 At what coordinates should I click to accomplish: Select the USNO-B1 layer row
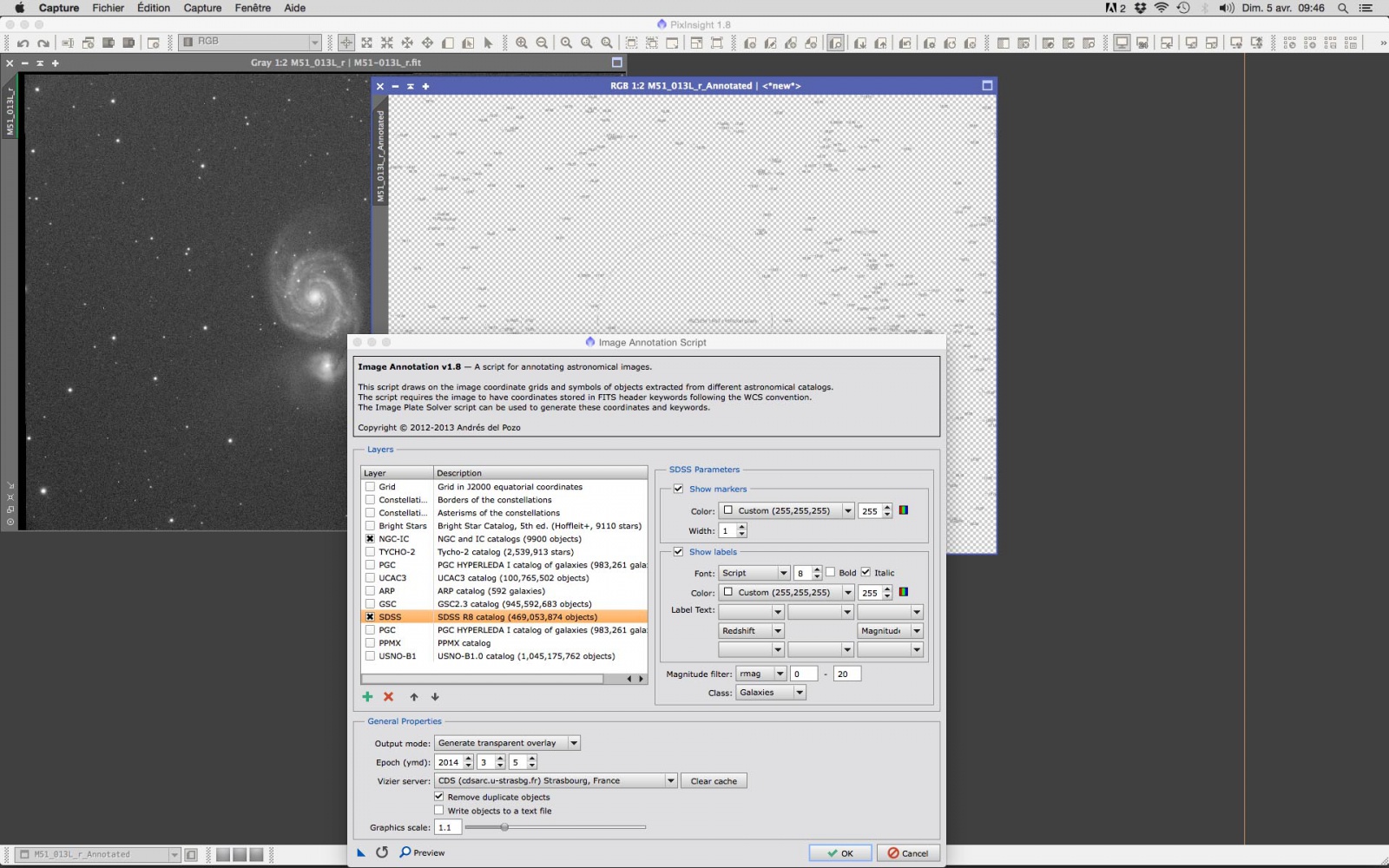coord(504,655)
